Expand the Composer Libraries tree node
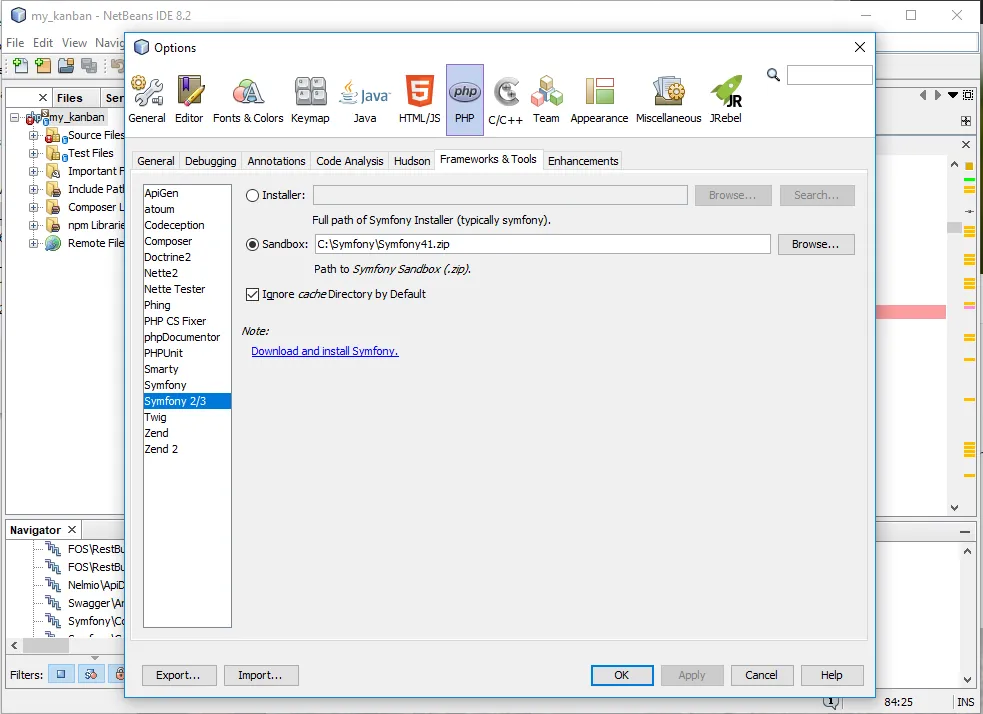The width and height of the screenshot is (983, 714). (x=33, y=207)
